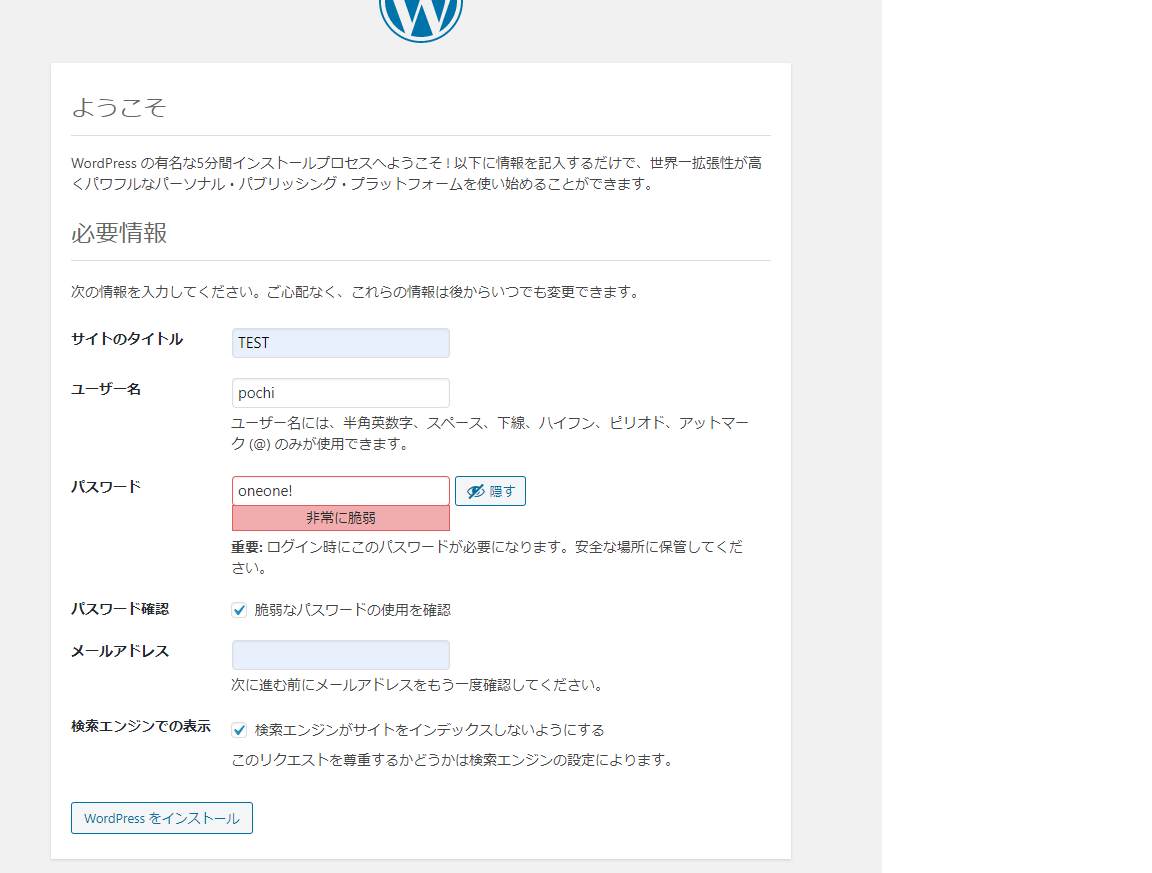Screen dimensions: 1152x873
Task: Click the メールアドレス label
Action: [120, 651]
